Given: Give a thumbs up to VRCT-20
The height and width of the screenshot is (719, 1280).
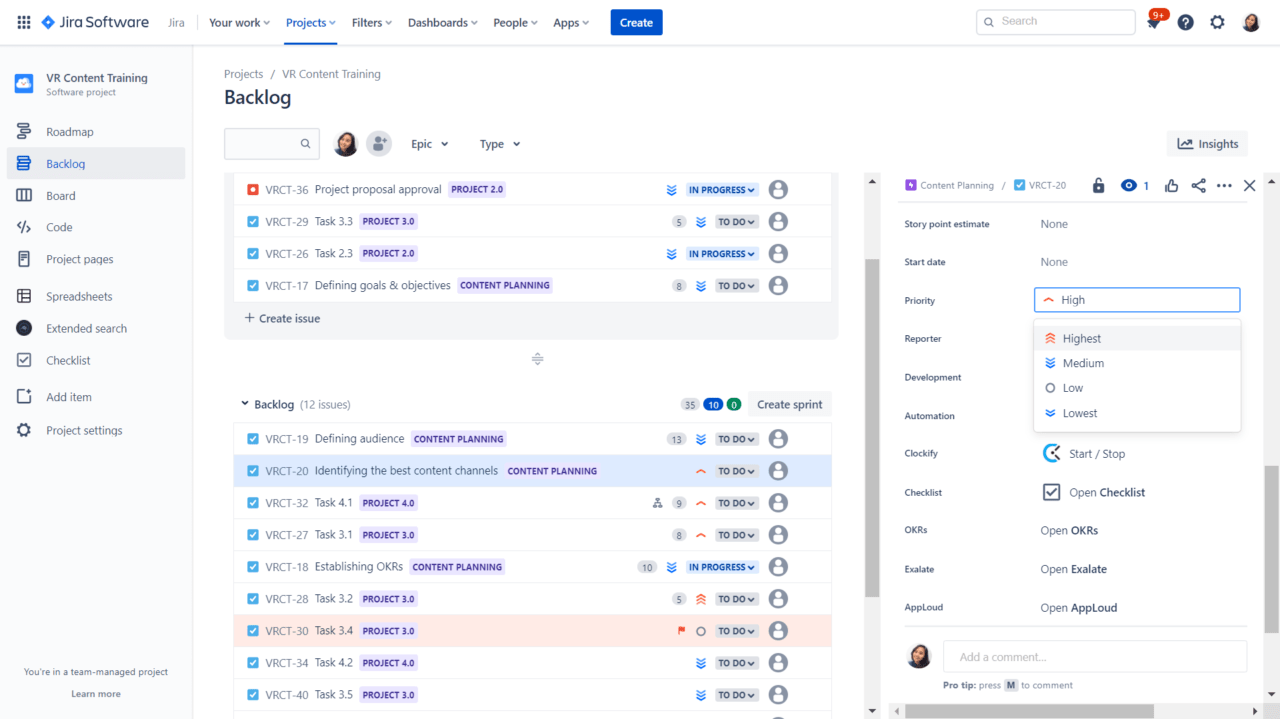Looking at the screenshot, I should tap(1171, 185).
